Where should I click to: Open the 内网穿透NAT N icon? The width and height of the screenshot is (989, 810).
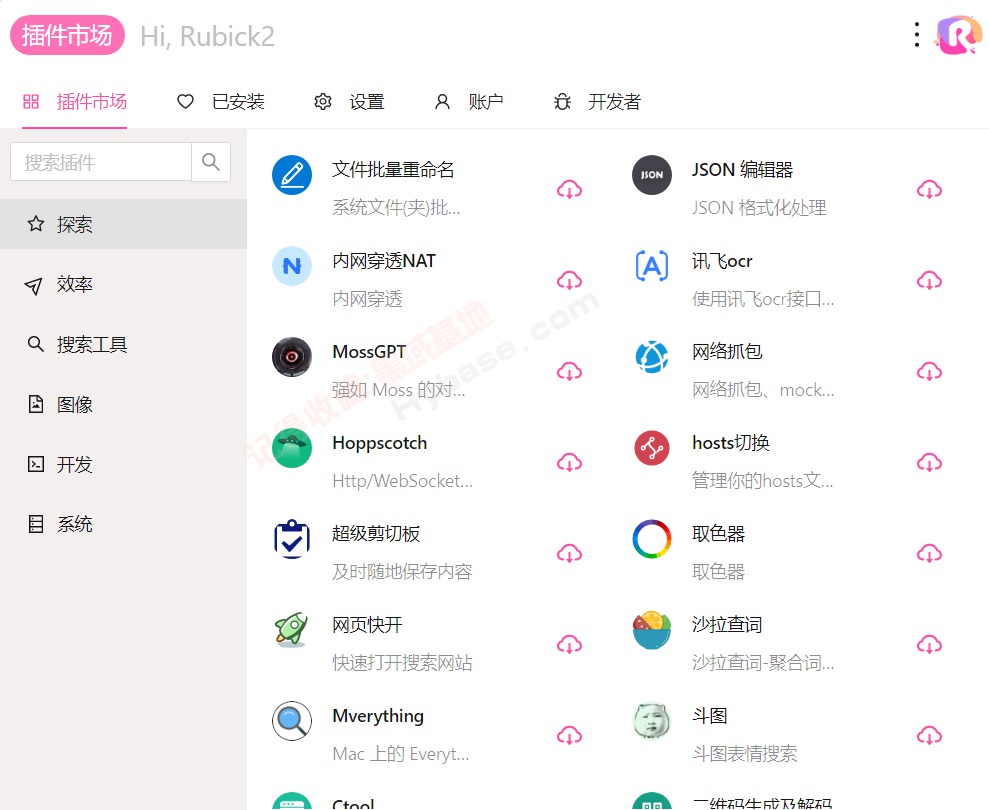point(292,266)
